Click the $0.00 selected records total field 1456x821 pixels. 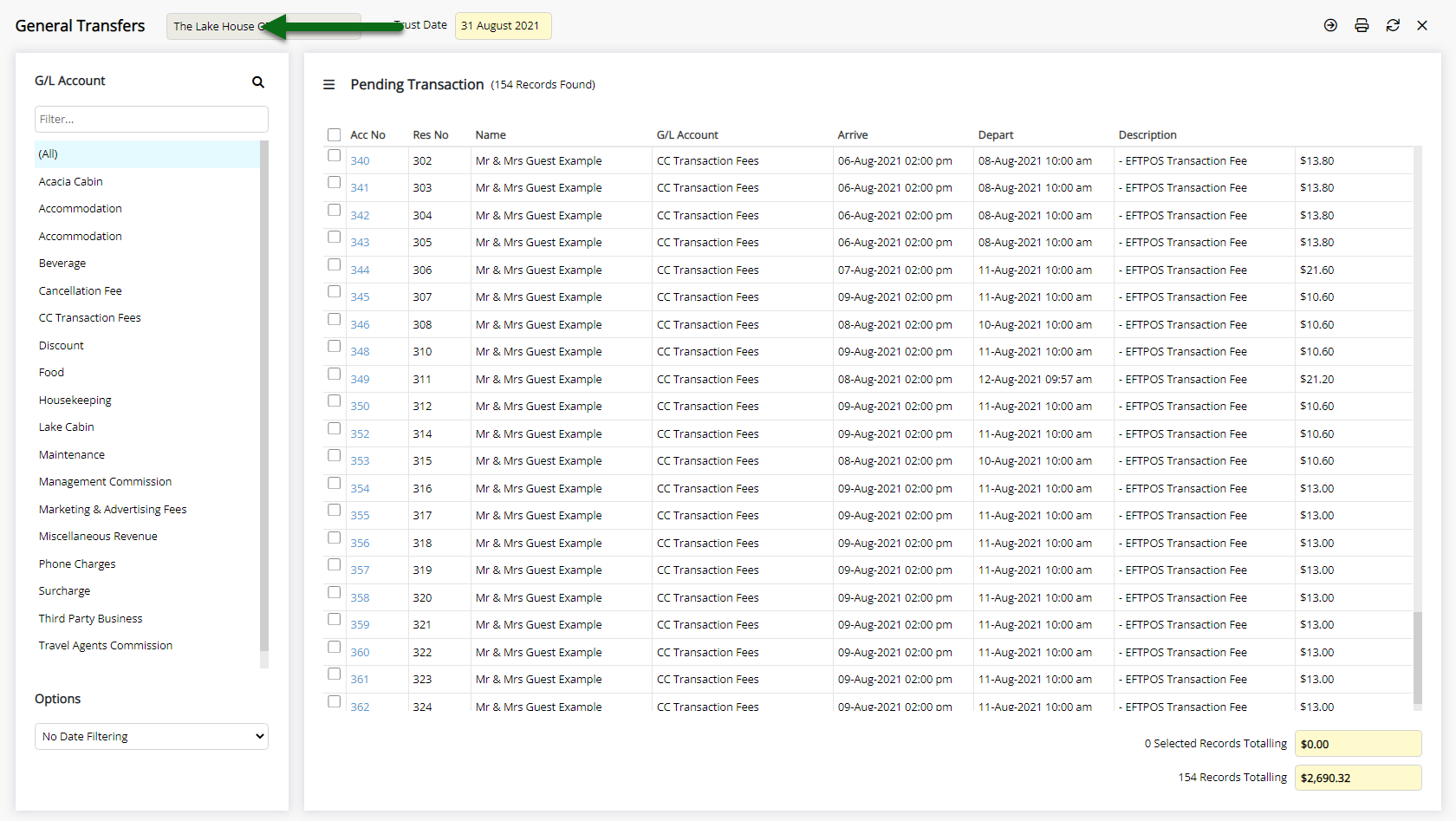click(1358, 744)
